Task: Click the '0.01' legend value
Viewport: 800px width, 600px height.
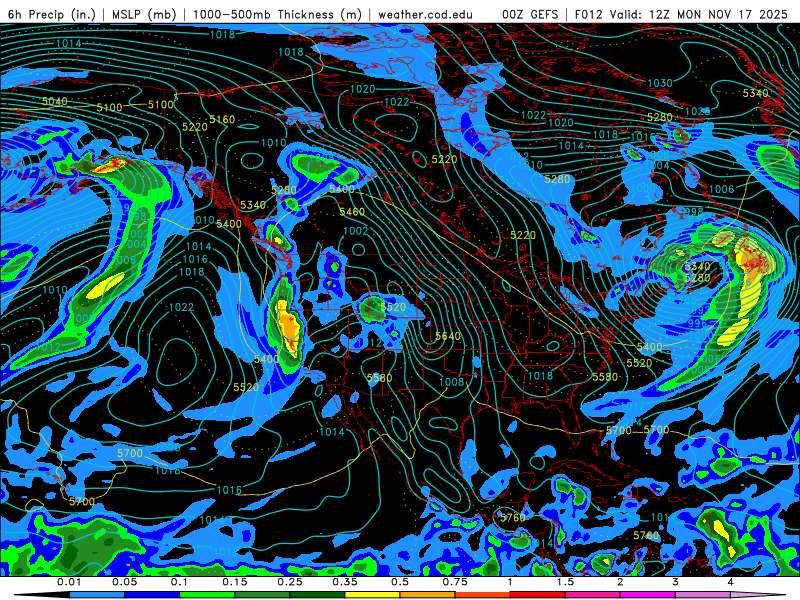Action: (69, 582)
